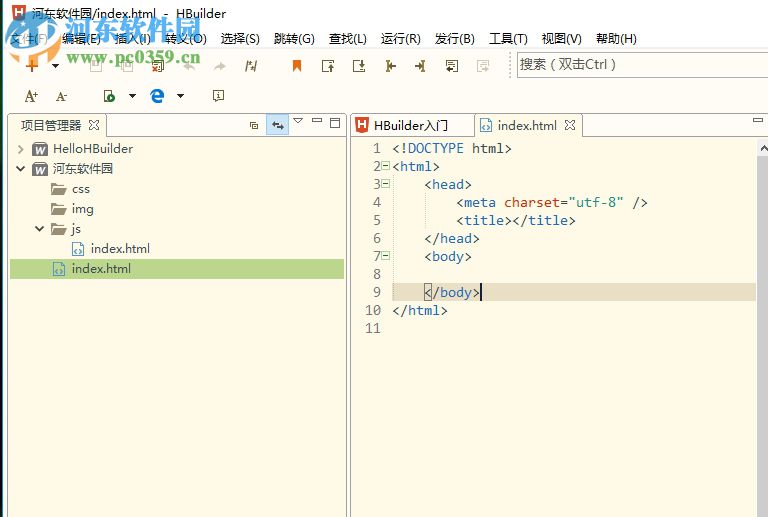Decrease editor font size with A- icon
This screenshot has width=768, height=517.
click(x=61, y=96)
